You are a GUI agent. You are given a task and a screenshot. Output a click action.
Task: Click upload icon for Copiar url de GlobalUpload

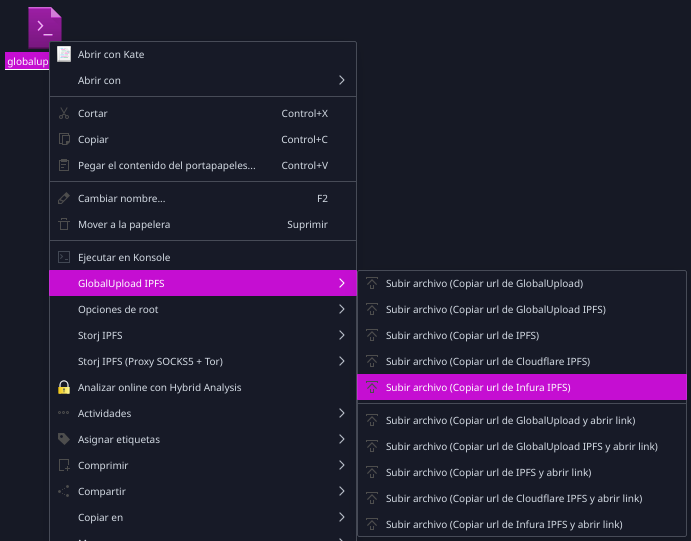(x=372, y=283)
